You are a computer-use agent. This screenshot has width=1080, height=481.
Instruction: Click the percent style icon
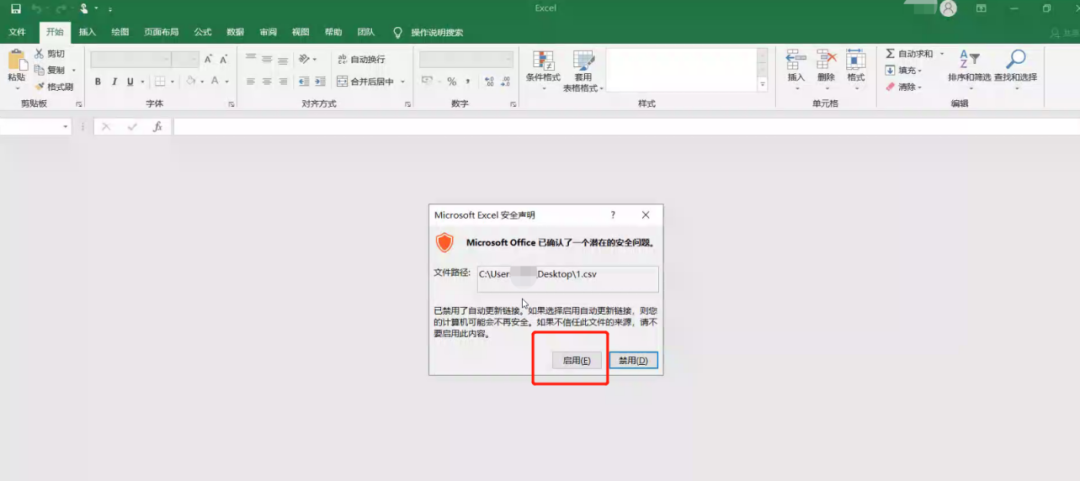pos(452,81)
